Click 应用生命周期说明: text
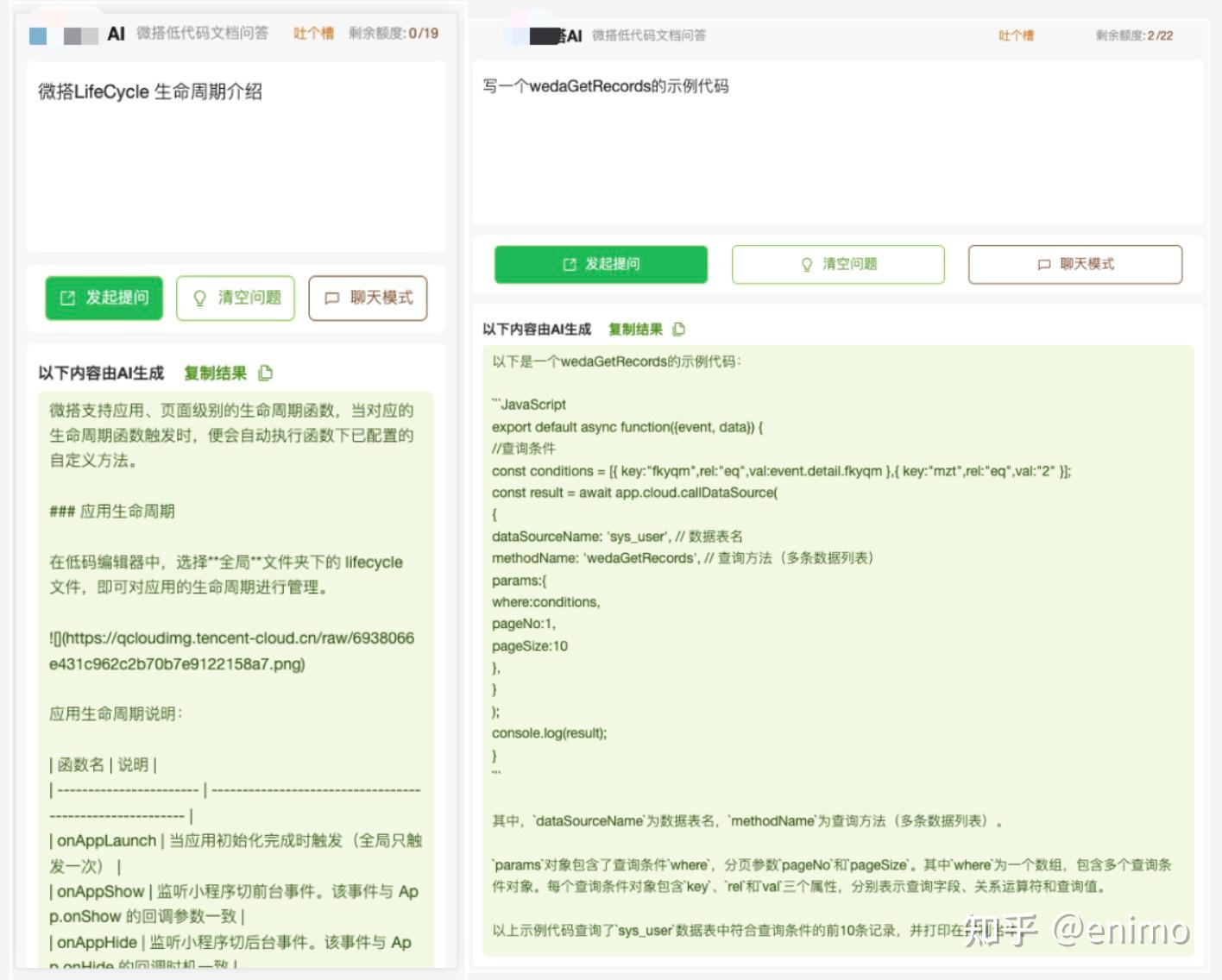 coord(116,714)
